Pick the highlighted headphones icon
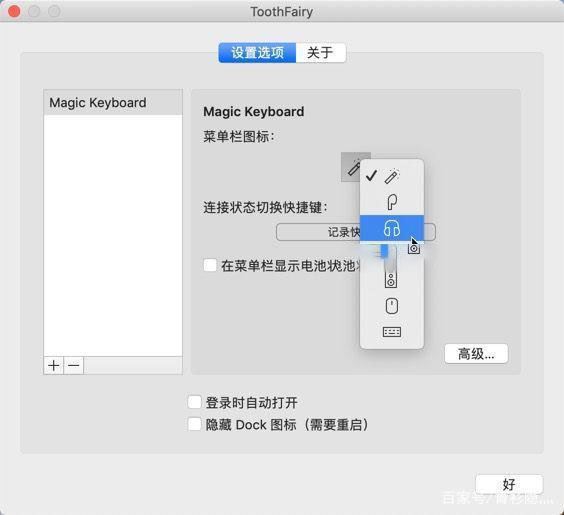The image size is (564, 515). tap(392, 228)
